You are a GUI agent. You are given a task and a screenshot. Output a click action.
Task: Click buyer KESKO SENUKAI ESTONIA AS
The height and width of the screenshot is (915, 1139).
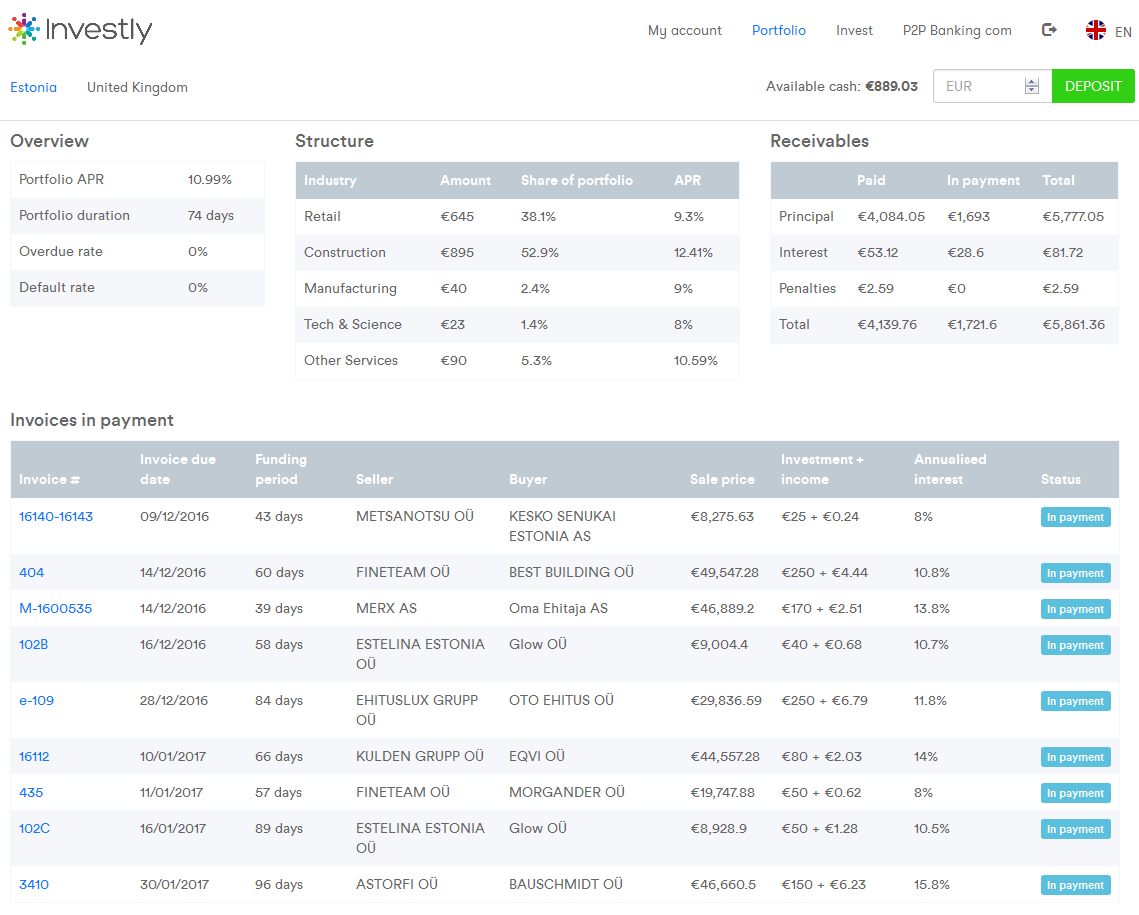[562, 526]
